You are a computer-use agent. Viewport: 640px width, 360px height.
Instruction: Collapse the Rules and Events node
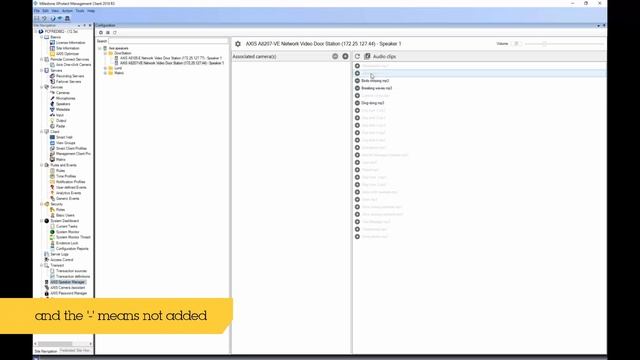coord(42,165)
